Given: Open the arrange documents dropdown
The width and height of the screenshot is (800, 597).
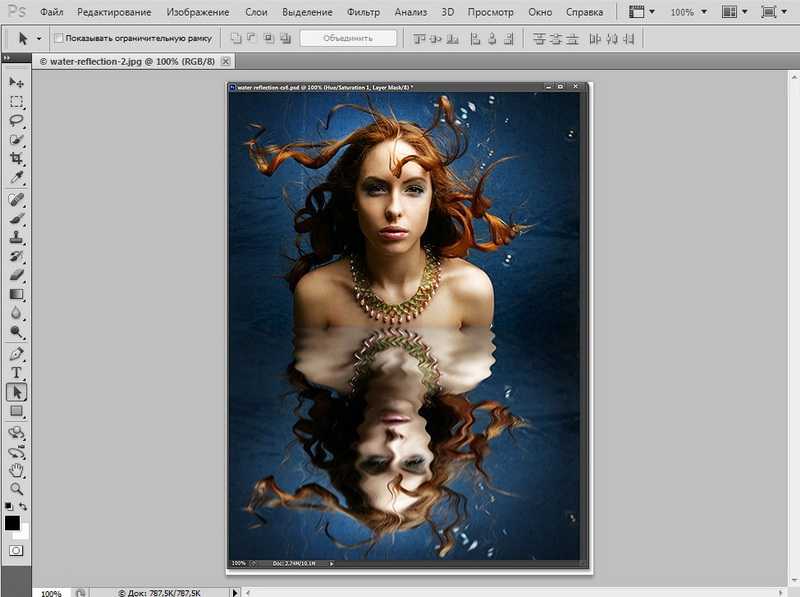Looking at the screenshot, I should [x=735, y=12].
